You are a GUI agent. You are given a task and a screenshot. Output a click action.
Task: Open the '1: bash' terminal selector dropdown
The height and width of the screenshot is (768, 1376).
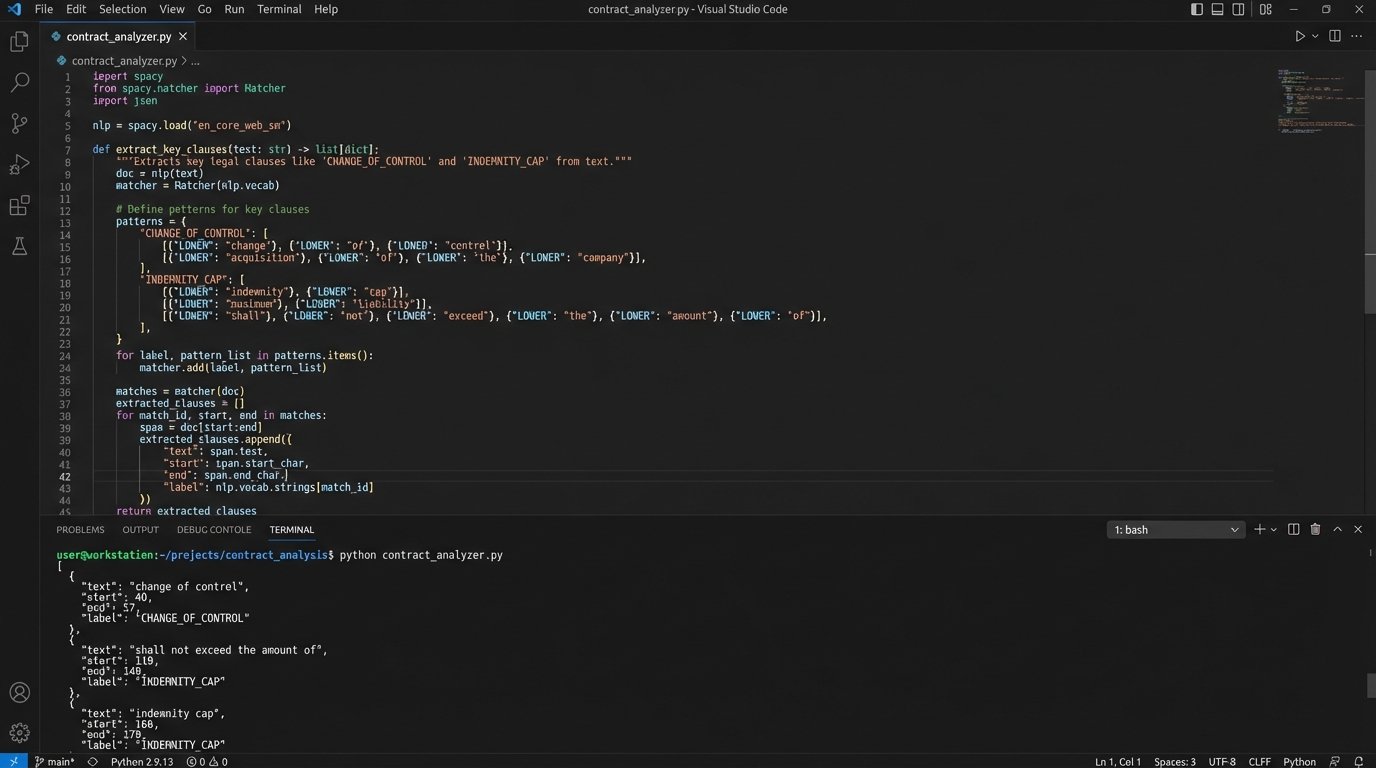coord(1176,530)
